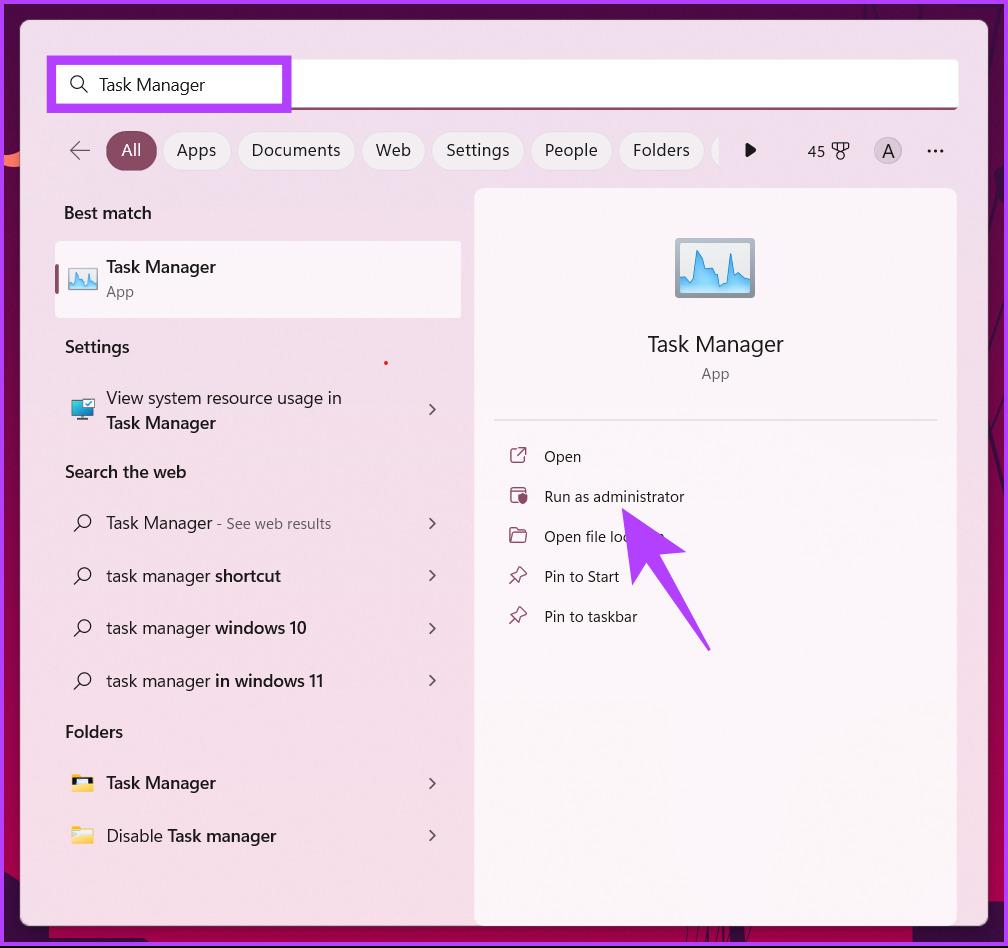Open the Disable Task manager folder result
The image size is (1008, 948).
258,836
